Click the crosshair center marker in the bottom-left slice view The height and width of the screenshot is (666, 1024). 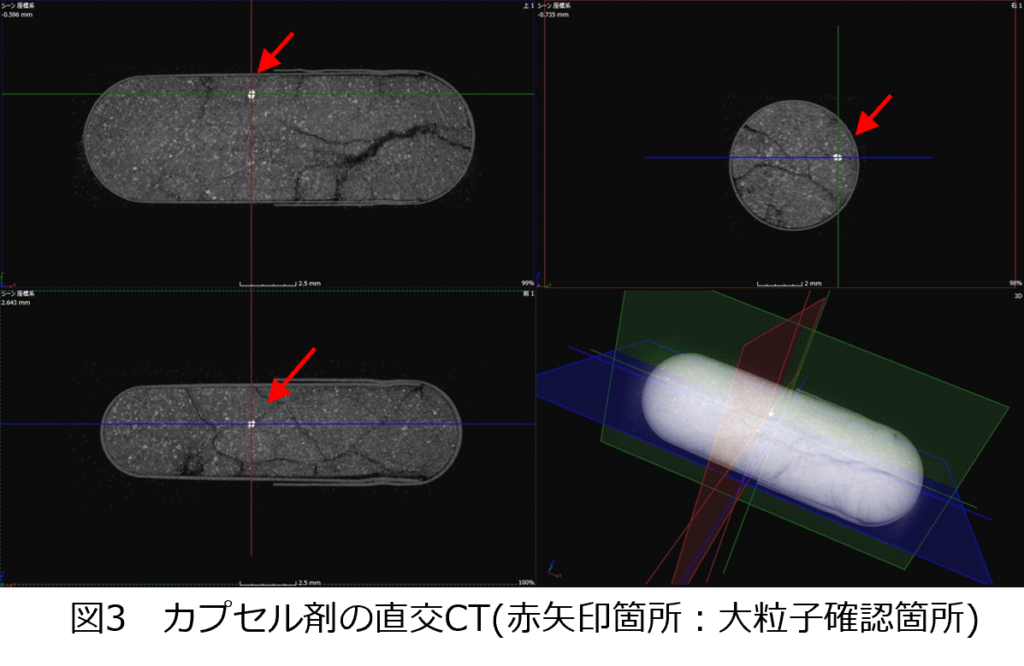point(252,424)
